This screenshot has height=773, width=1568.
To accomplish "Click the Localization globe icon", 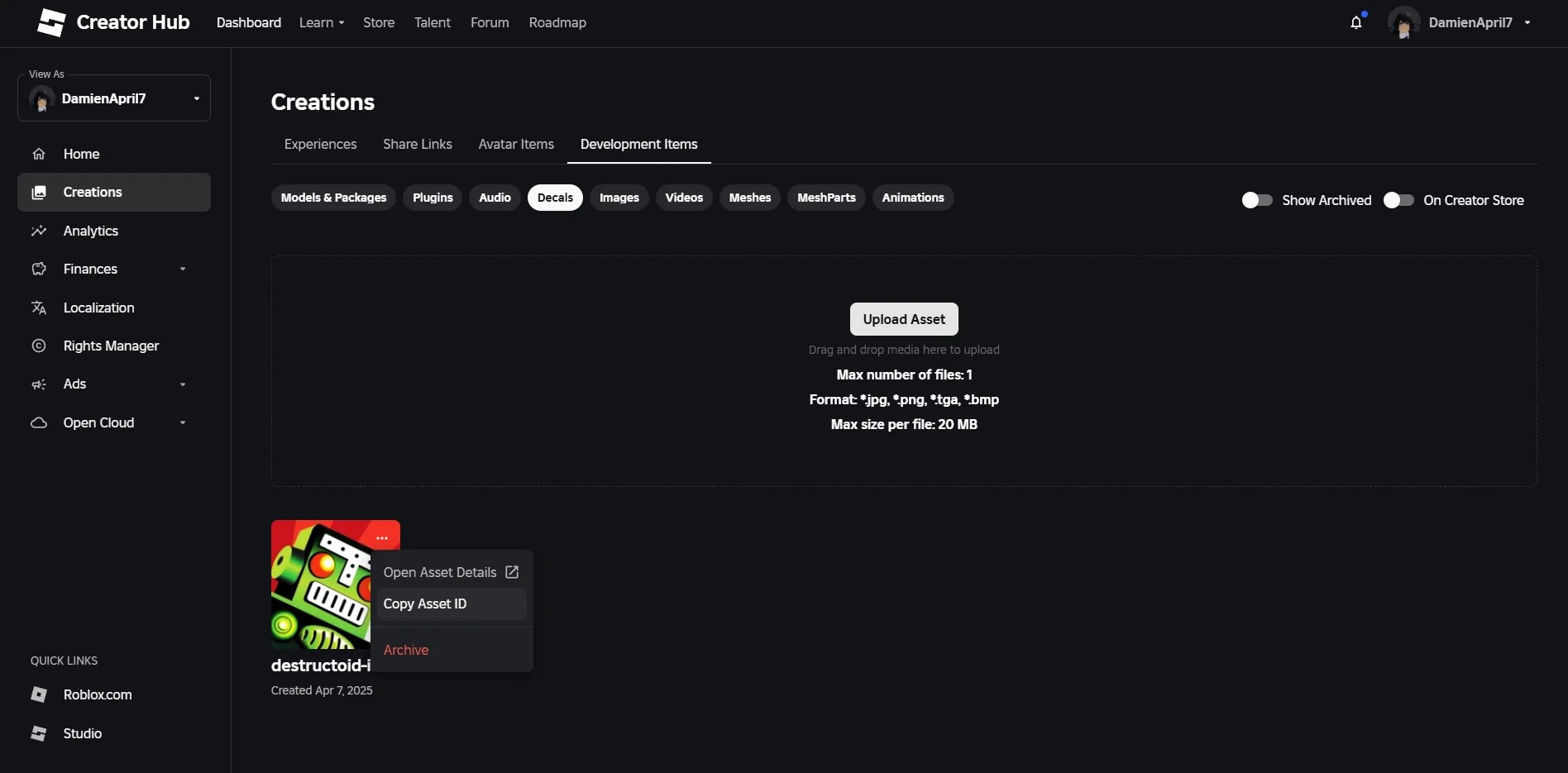I will pos(39,307).
